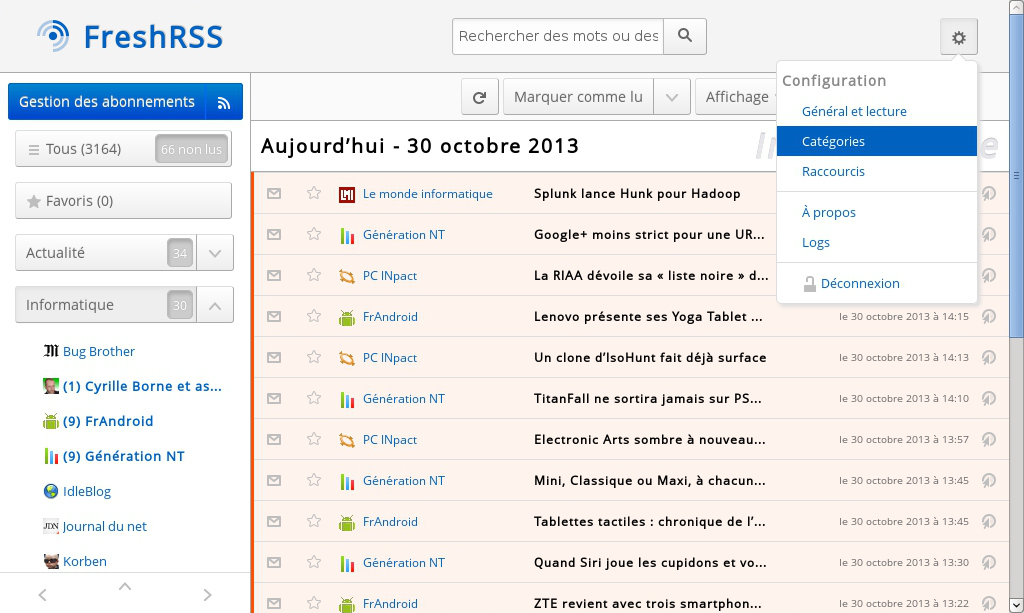The width and height of the screenshot is (1024, 613).
Task: Choose Déconnexion to log out
Action: point(876,283)
